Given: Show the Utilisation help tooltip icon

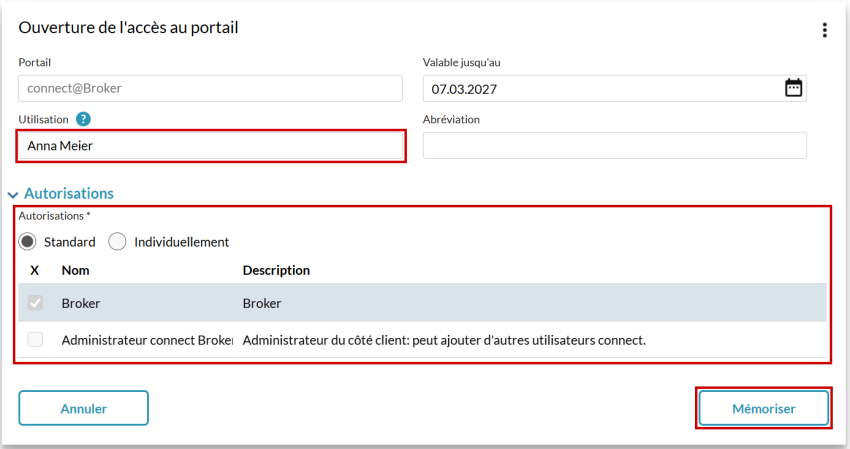Looking at the screenshot, I should pos(83,119).
